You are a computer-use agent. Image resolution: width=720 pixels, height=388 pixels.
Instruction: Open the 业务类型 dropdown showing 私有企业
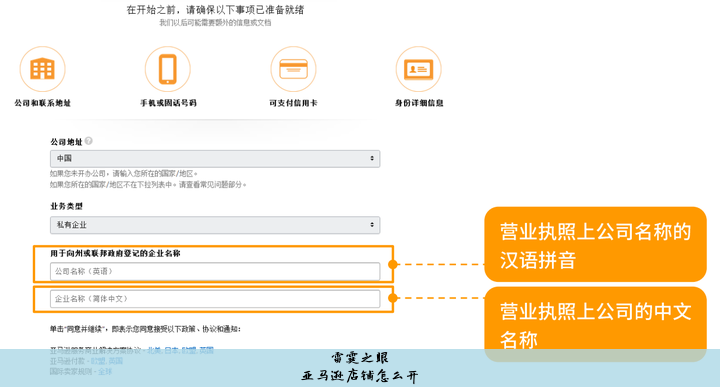[x=215, y=225]
